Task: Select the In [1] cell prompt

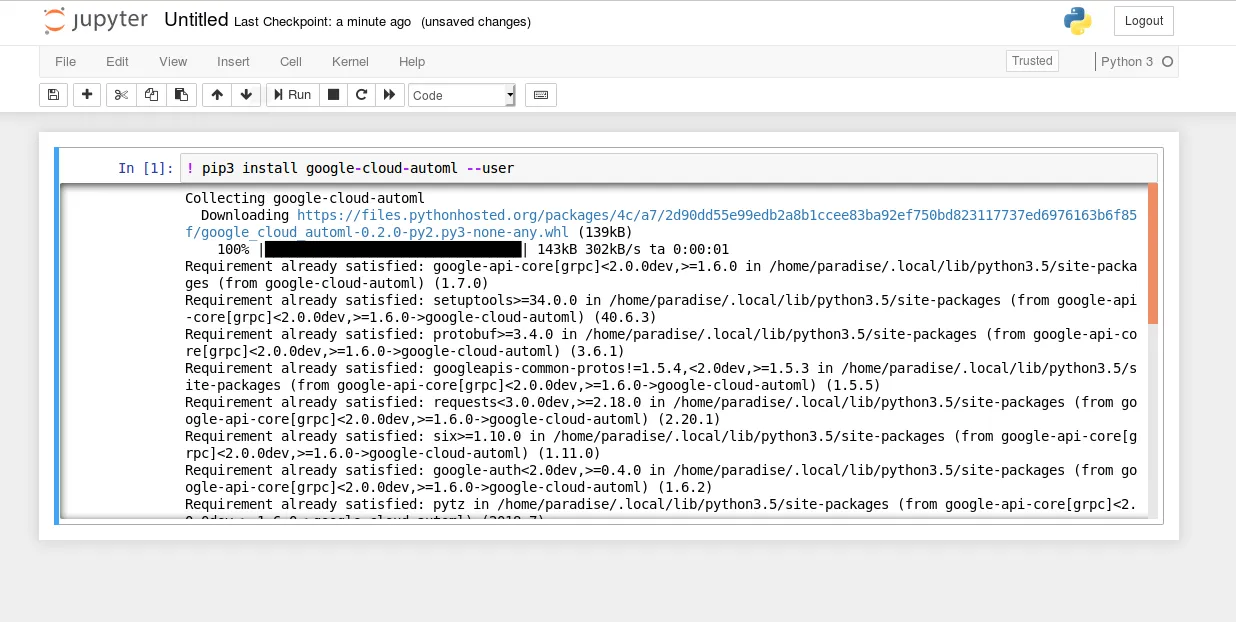Action: (x=146, y=168)
